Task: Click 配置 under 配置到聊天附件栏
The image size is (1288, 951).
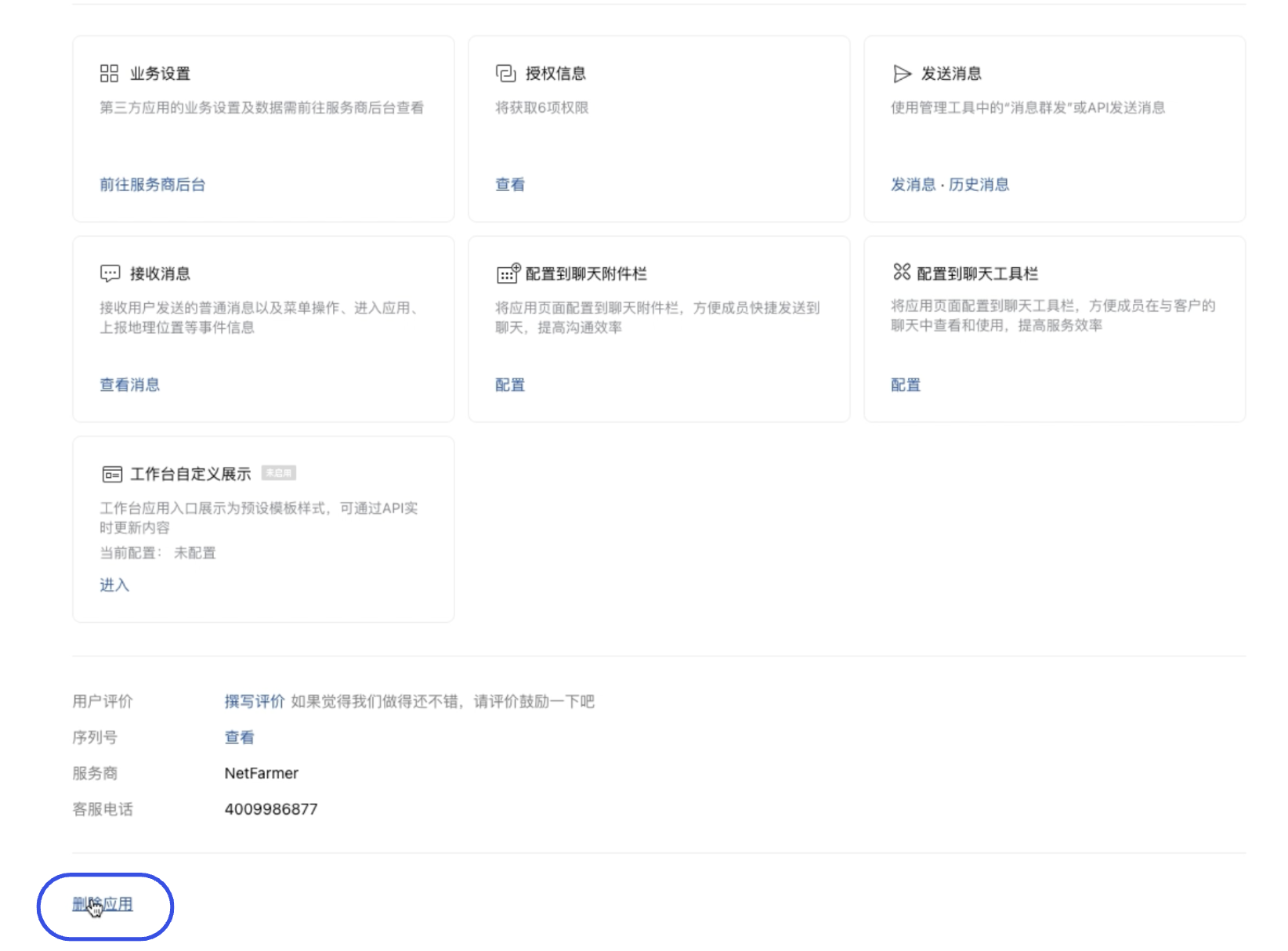Action: pyautogui.click(x=509, y=384)
